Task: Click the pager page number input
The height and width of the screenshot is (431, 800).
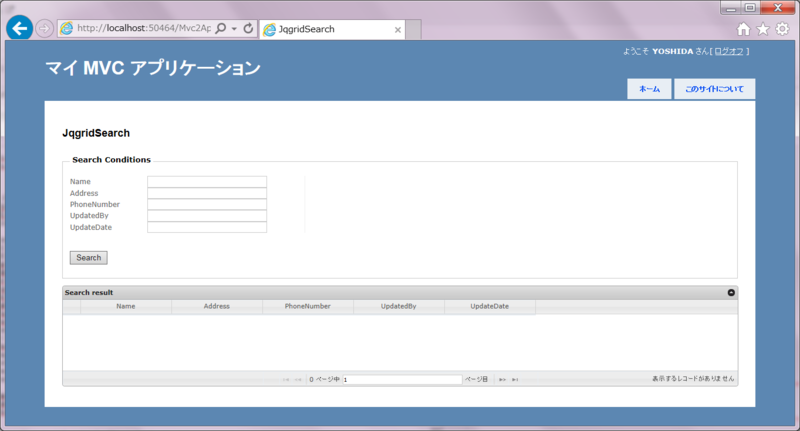Action: 402,379
